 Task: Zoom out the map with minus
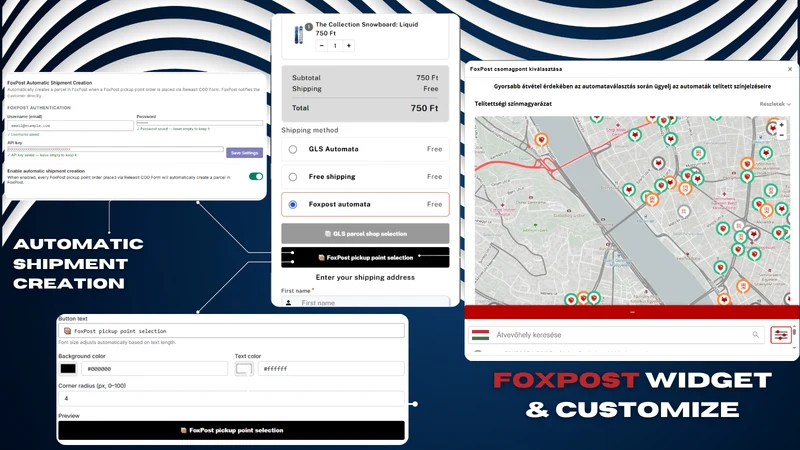click(x=781, y=135)
